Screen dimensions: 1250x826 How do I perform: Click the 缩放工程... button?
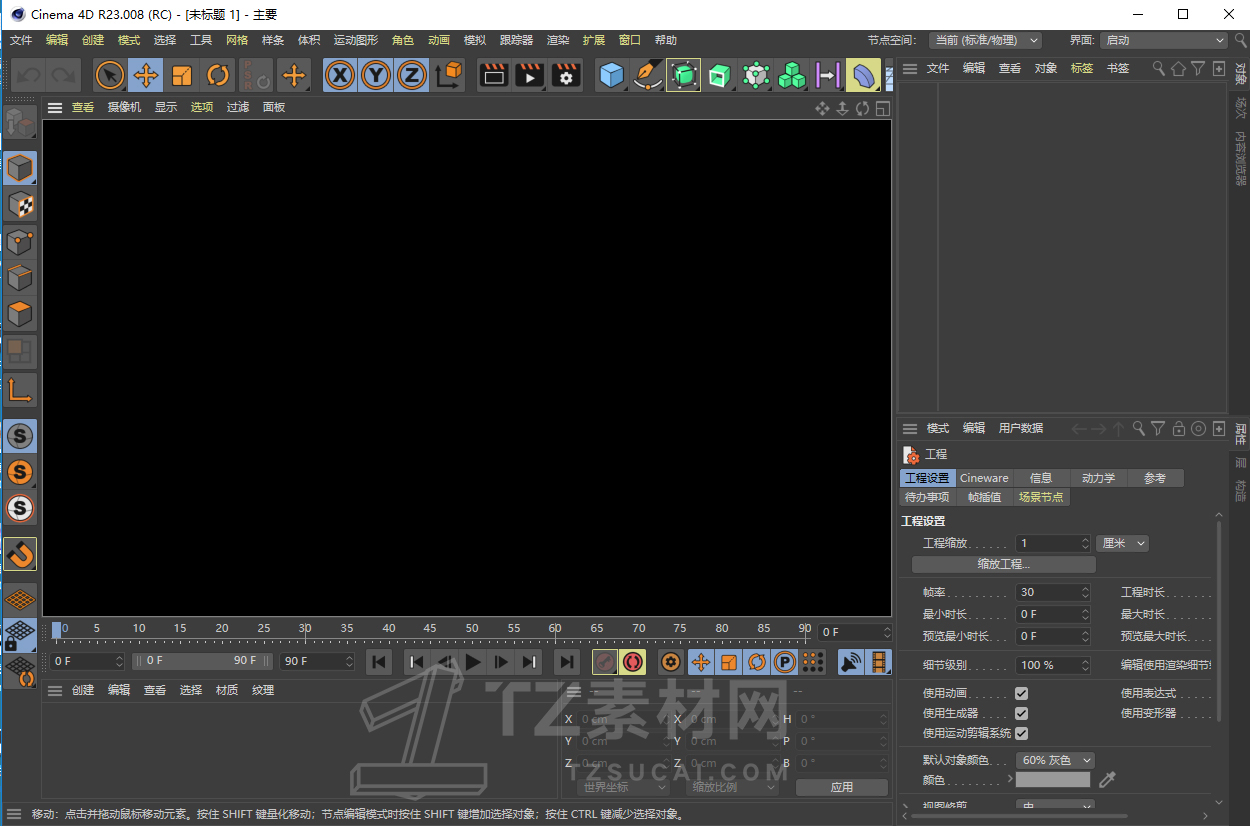(1003, 564)
